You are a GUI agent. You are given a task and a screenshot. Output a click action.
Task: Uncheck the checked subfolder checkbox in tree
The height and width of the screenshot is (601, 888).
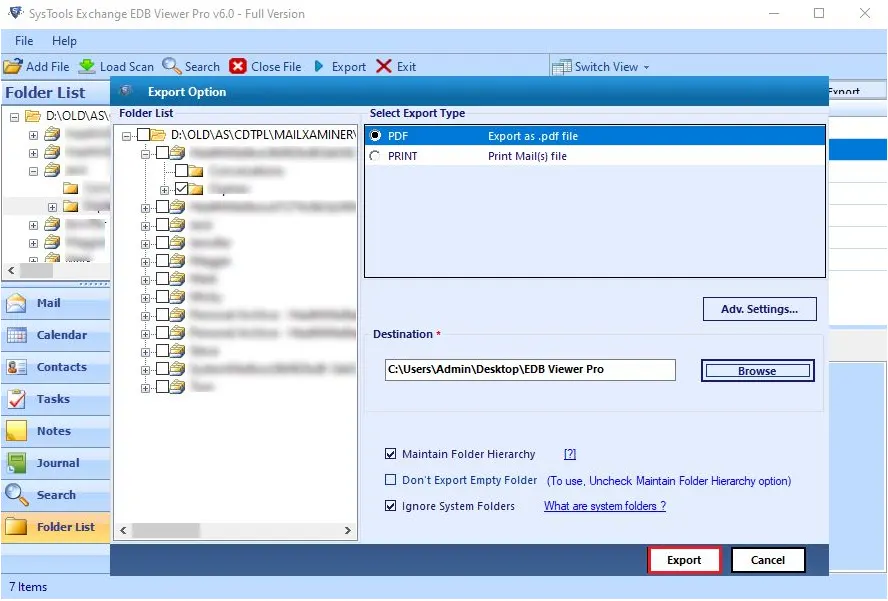(181, 189)
